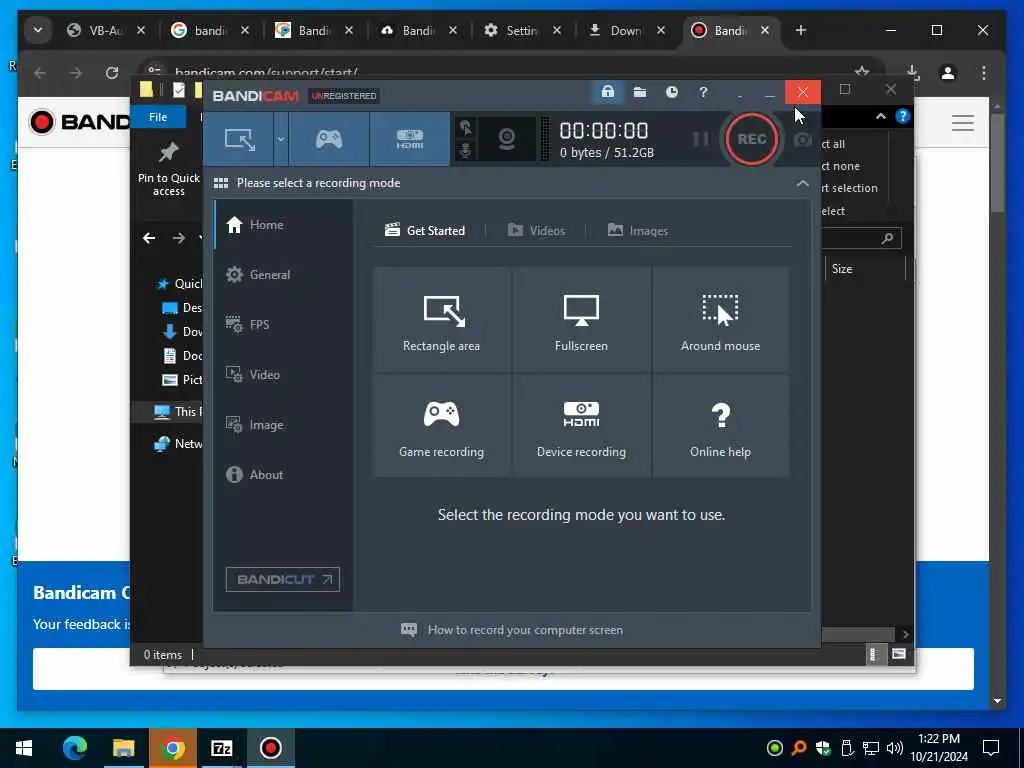Click Pin to Quick access in File Explorer
Screen dimensions: 1024x768
168,170
